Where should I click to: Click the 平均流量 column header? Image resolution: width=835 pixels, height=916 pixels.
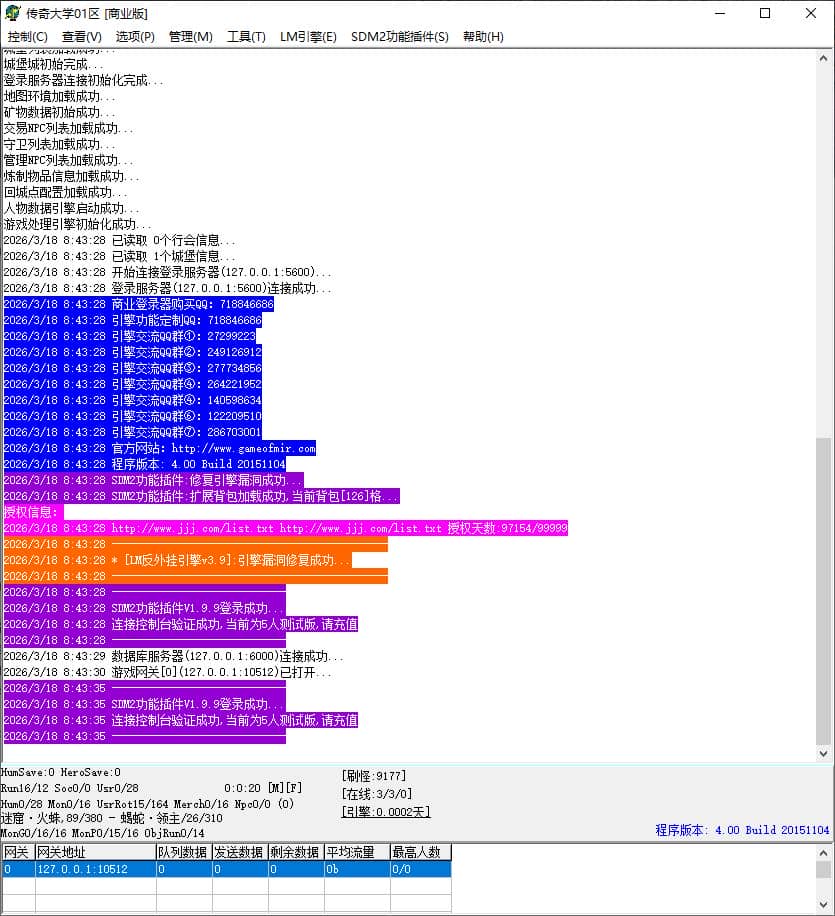[357, 852]
